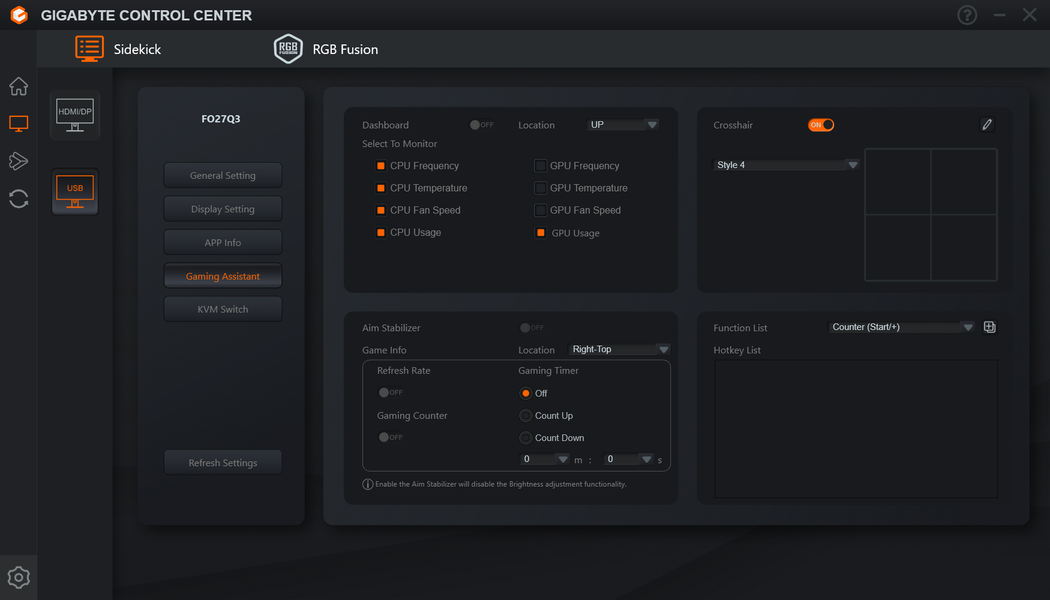The width and height of the screenshot is (1050, 600).
Task: Select the monitor sidebar icon
Action: 18,123
